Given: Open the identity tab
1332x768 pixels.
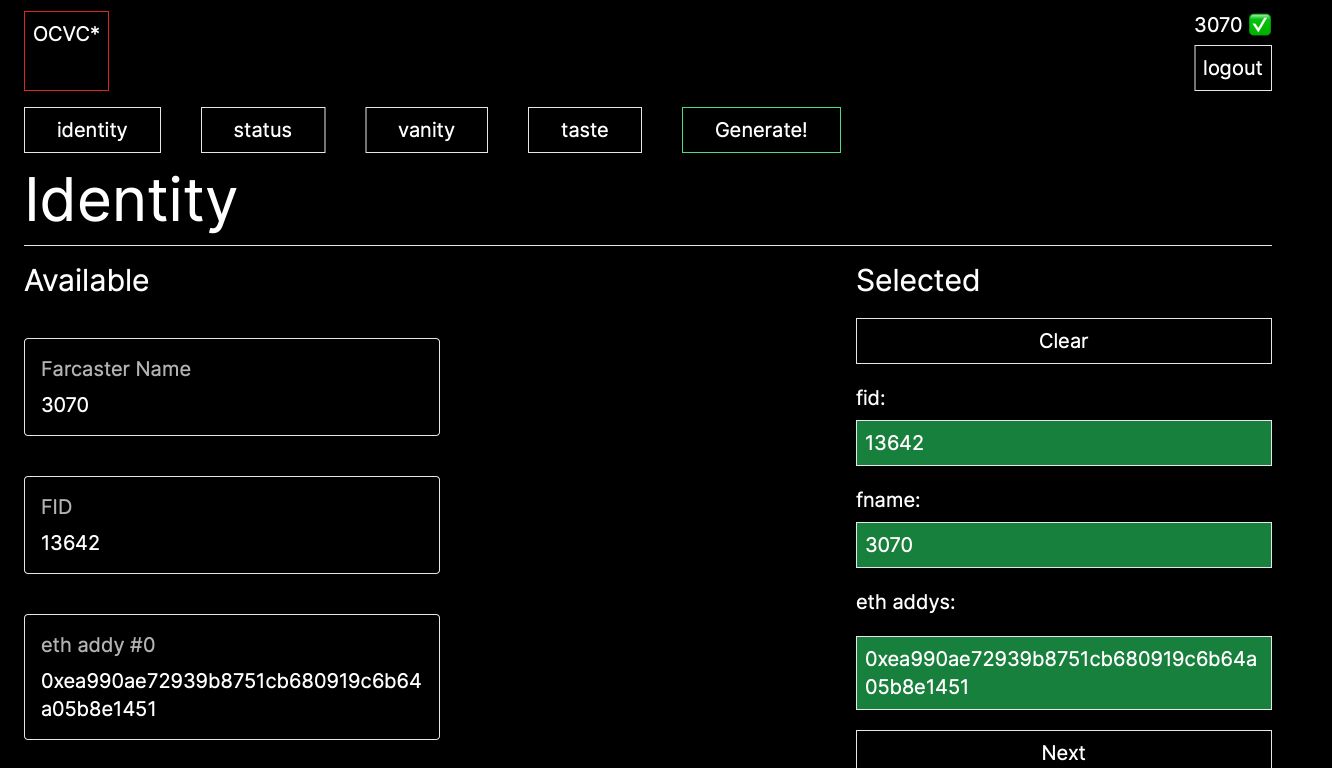Looking at the screenshot, I should [x=92, y=130].
